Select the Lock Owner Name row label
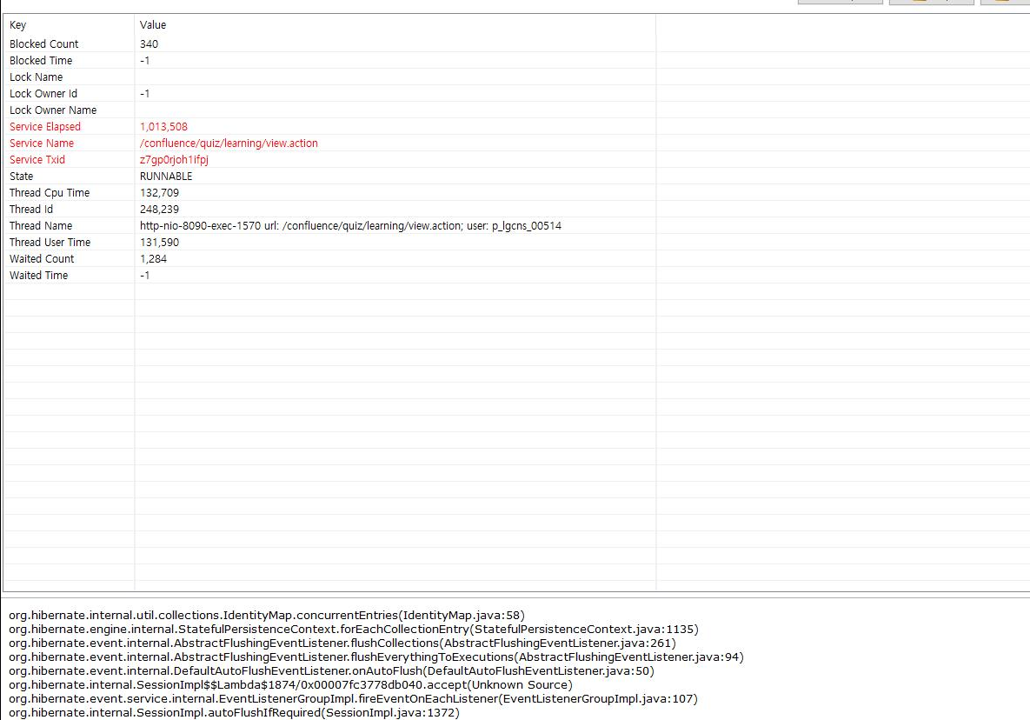The image size is (1030, 720). click(53, 110)
